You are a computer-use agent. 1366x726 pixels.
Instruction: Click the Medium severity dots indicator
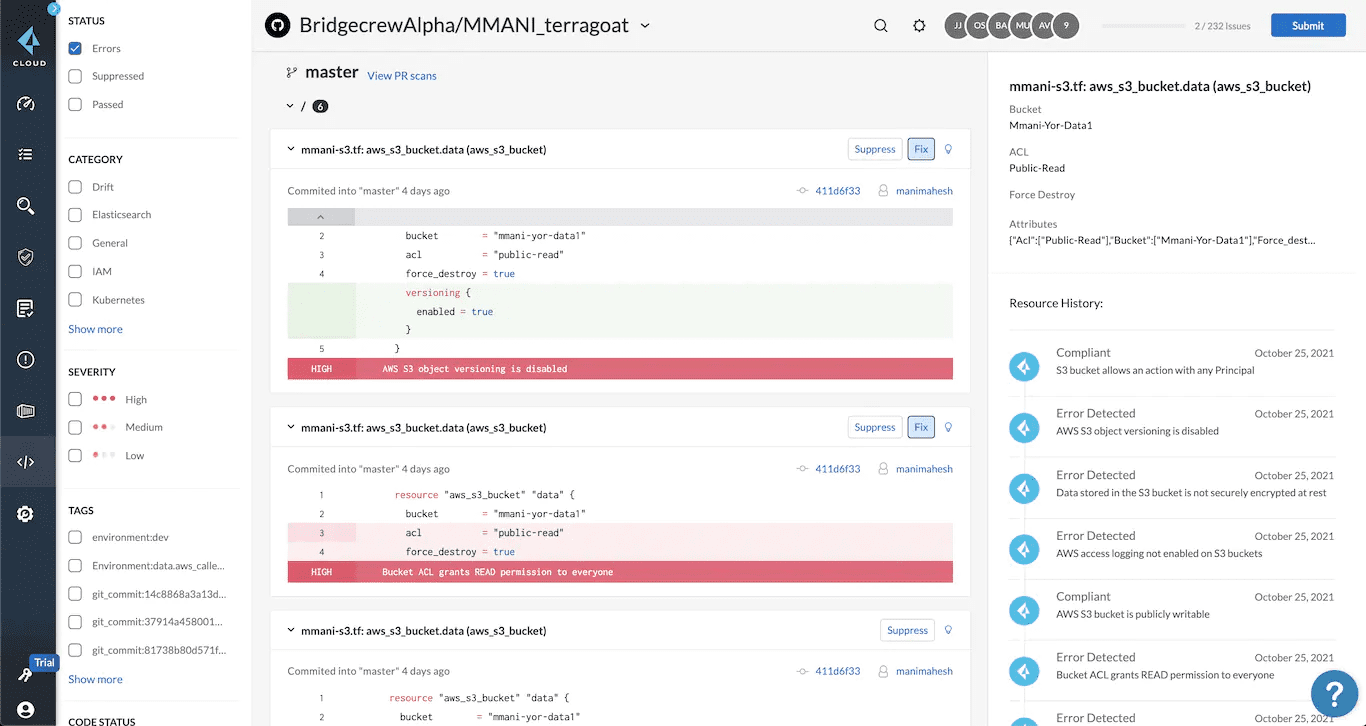coord(104,427)
